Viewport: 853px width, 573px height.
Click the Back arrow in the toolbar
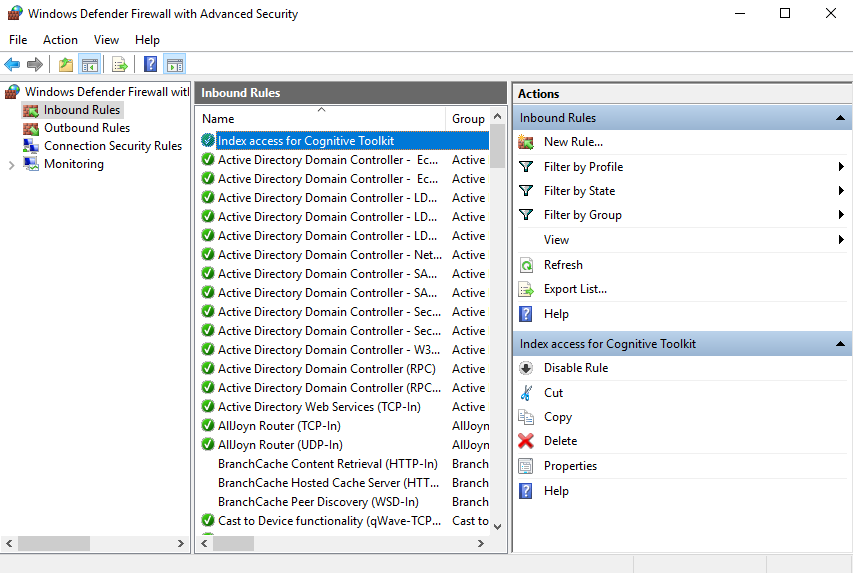tap(13, 65)
